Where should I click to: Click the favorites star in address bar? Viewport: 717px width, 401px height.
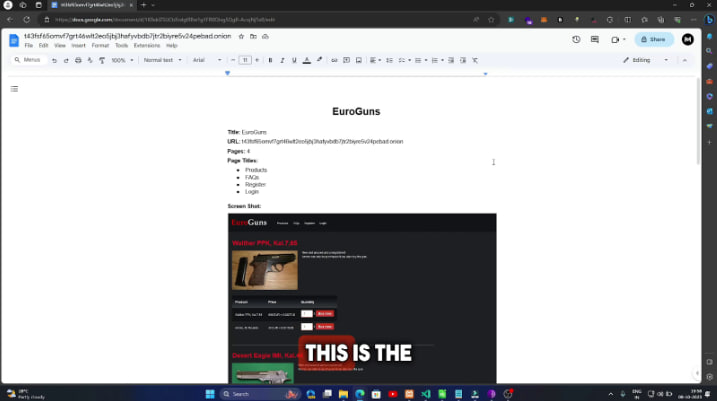point(491,20)
